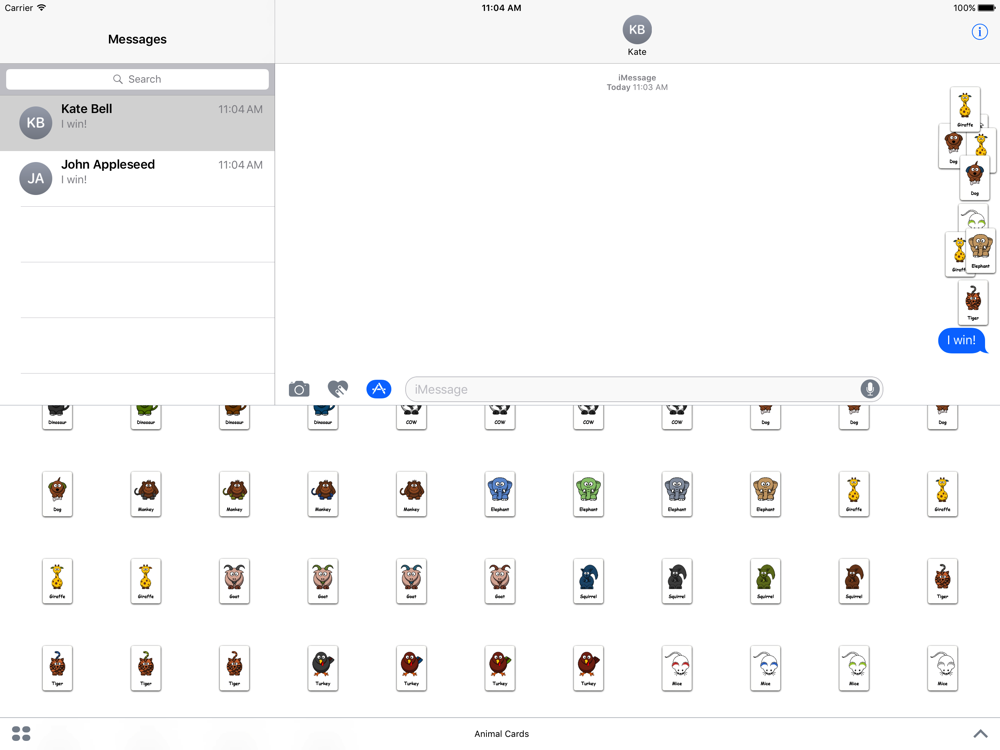Select the Dog card beside the Monkey cards
The width and height of the screenshot is (1000, 750).
pyautogui.click(x=57, y=494)
